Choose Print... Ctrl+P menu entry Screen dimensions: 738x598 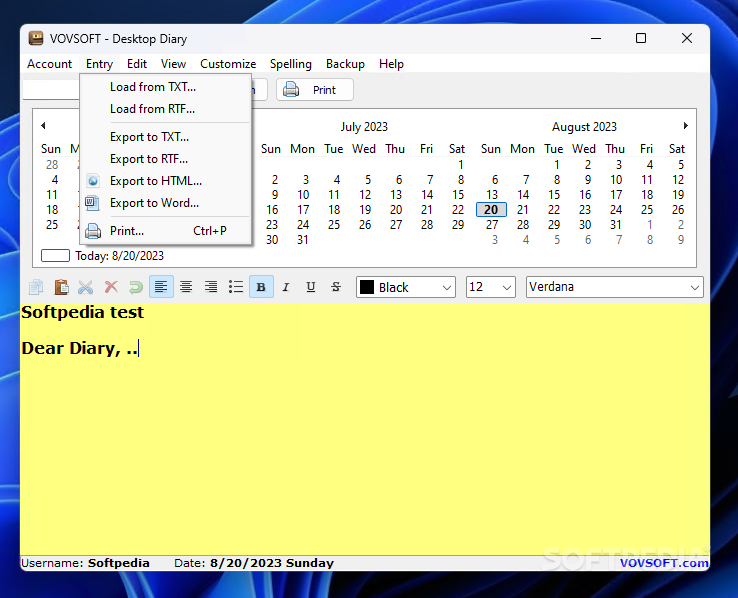pyautogui.click(x=165, y=231)
